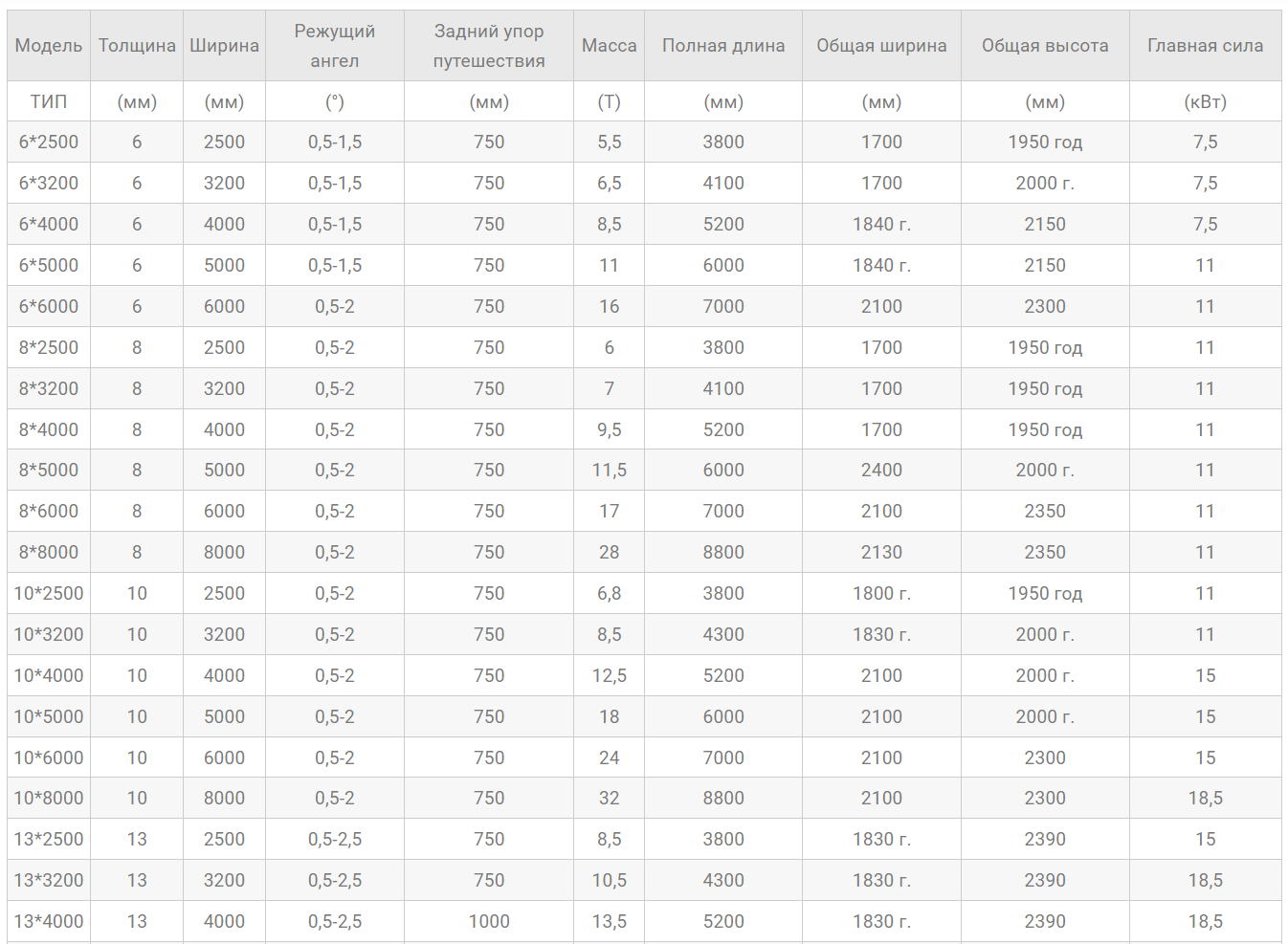Select mass cell 12,5 in 10*4000 row
Image resolution: width=1288 pixels, height=944 pixels.
pyautogui.click(x=609, y=675)
